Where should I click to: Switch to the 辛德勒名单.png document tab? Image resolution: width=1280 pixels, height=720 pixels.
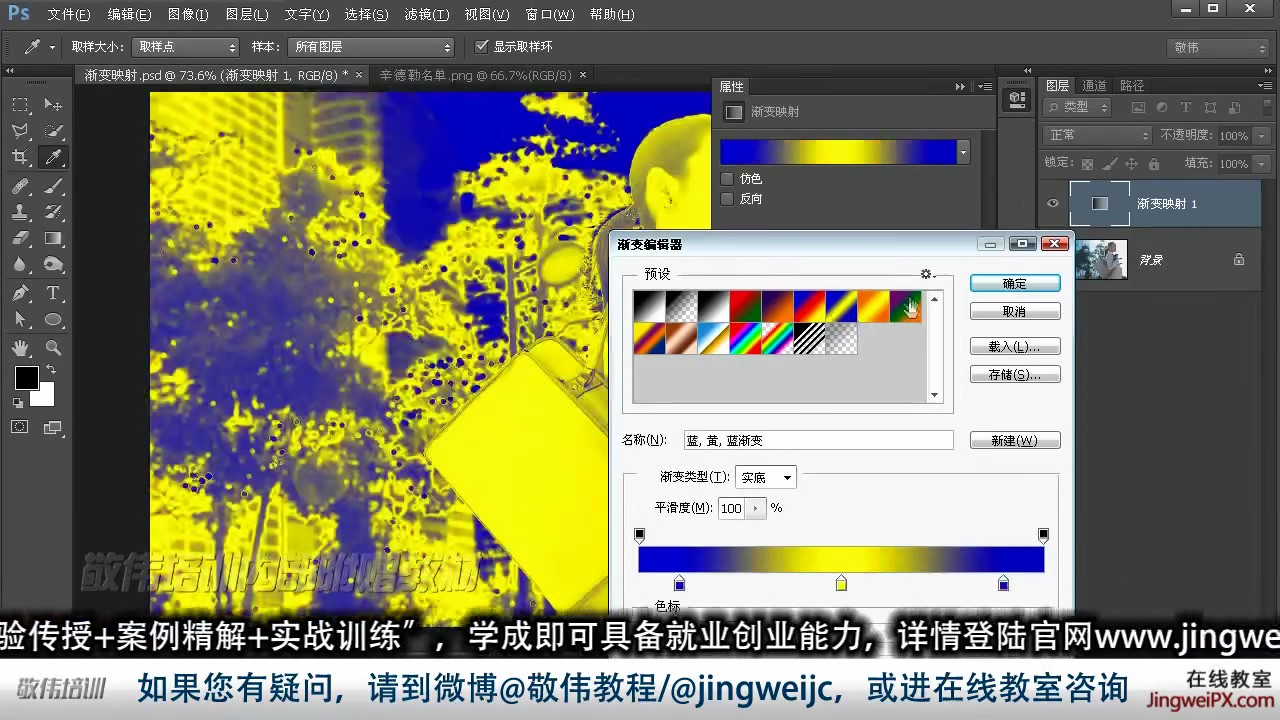tap(476, 75)
